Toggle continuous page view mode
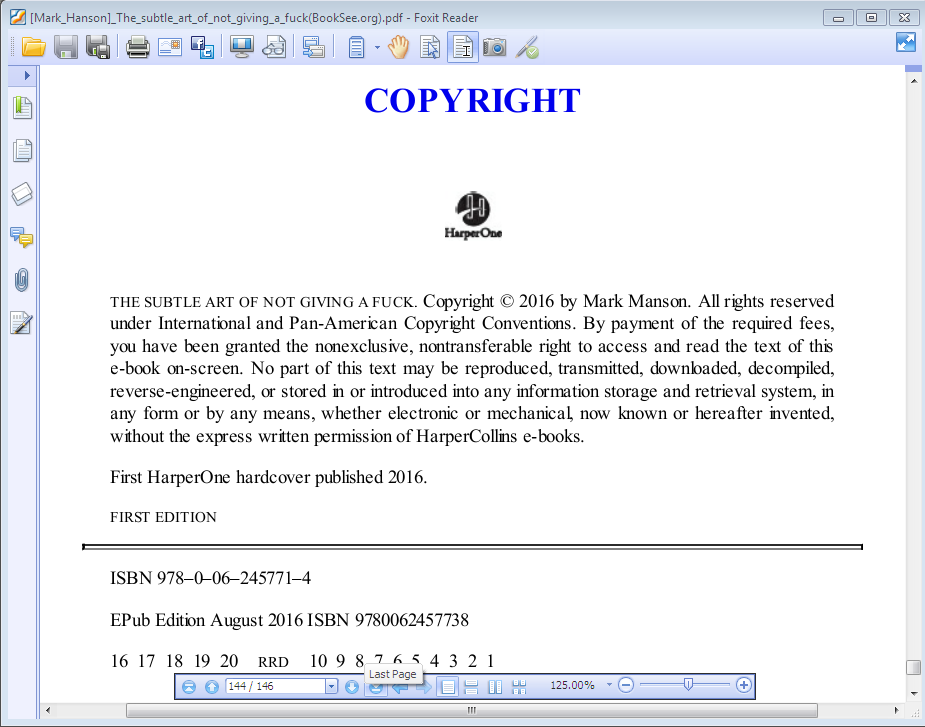 click(471, 686)
